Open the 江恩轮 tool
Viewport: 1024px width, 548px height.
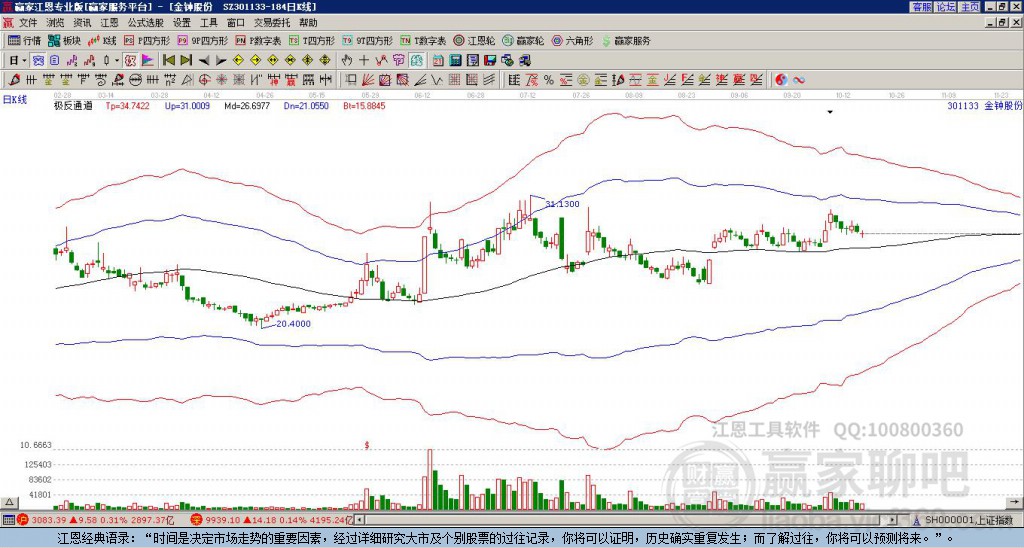pyautogui.click(x=474, y=41)
